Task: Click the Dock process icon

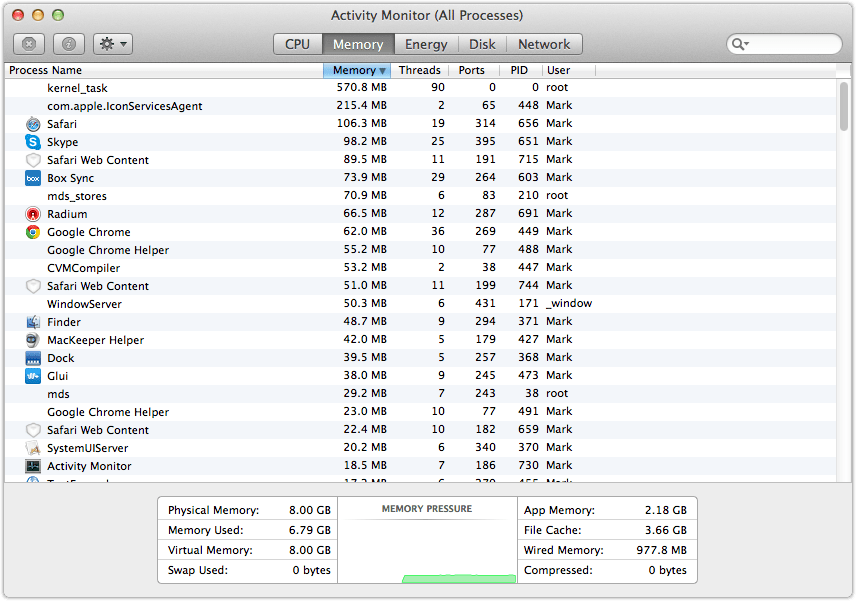Action: (33, 358)
